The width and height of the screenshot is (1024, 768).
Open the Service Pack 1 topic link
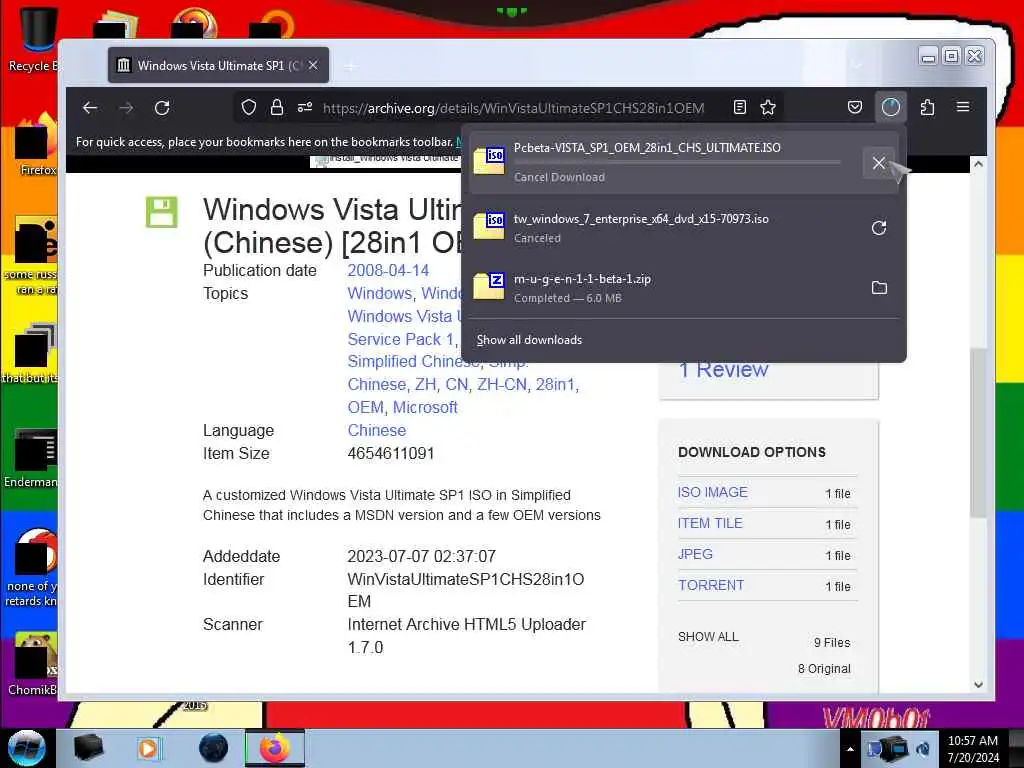click(400, 339)
